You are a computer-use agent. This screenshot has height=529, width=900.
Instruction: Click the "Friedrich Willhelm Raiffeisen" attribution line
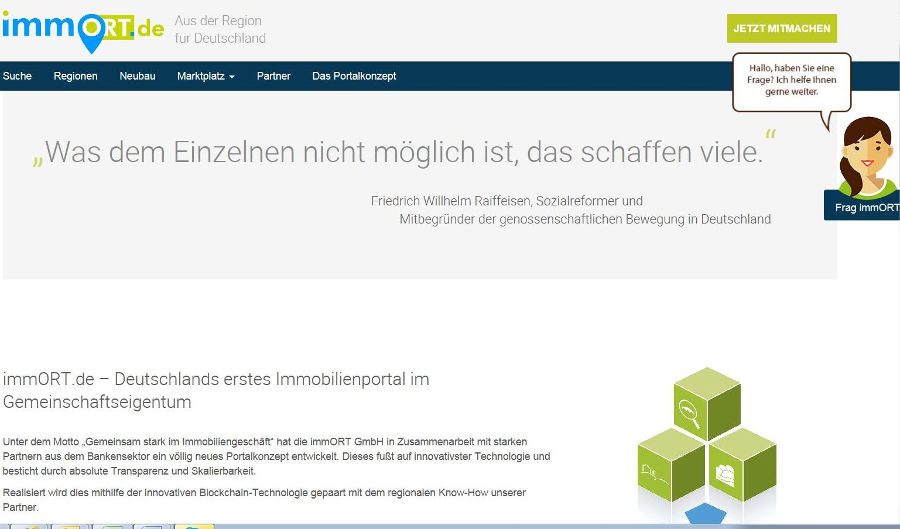tap(507, 201)
